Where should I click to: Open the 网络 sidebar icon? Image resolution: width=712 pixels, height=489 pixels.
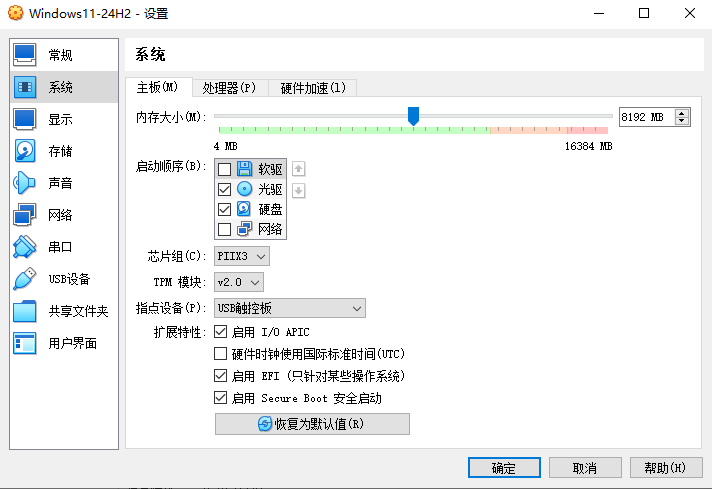[x=25, y=215]
